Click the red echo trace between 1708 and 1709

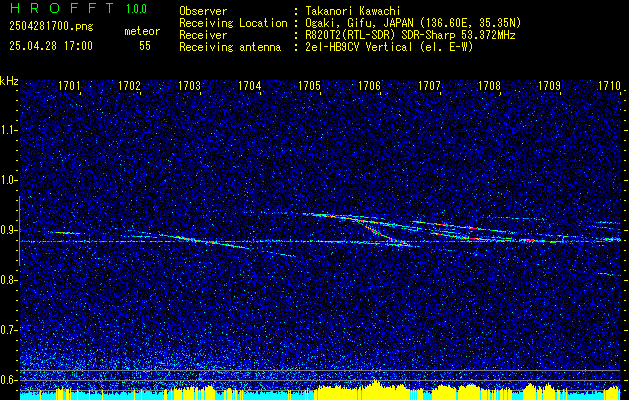tap(538, 241)
